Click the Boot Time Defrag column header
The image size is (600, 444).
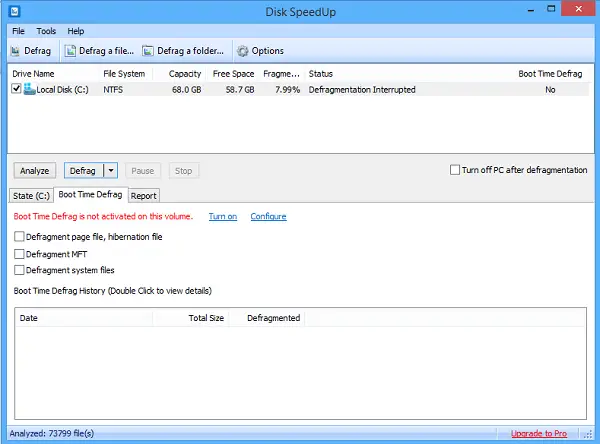(550, 74)
